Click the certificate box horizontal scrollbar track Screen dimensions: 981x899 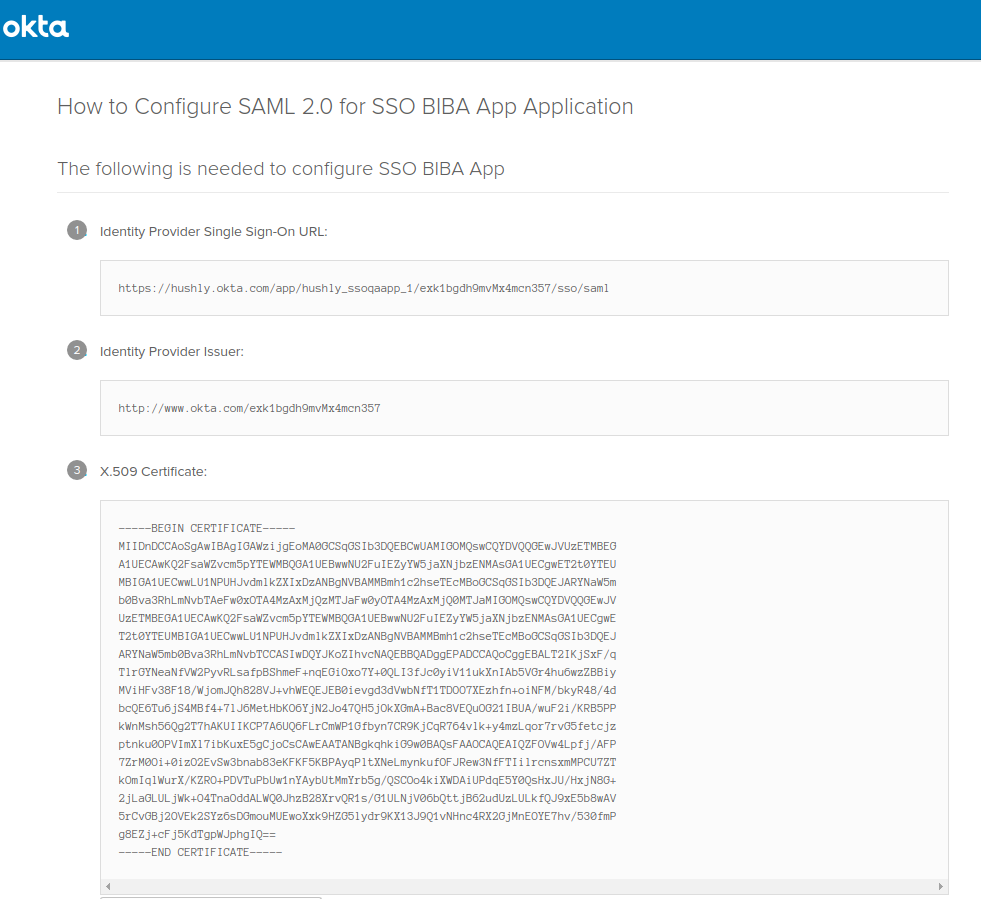(524, 886)
